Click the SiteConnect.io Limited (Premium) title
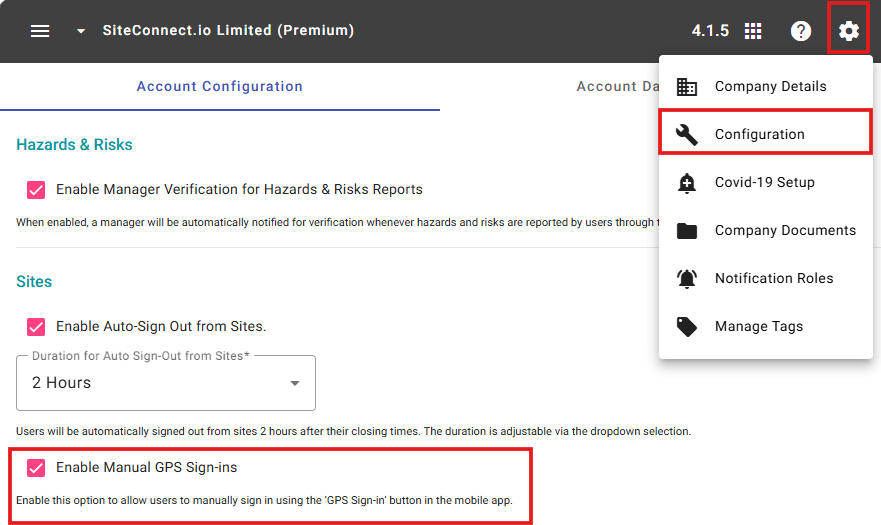This screenshot has width=881, height=525. (228, 31)
